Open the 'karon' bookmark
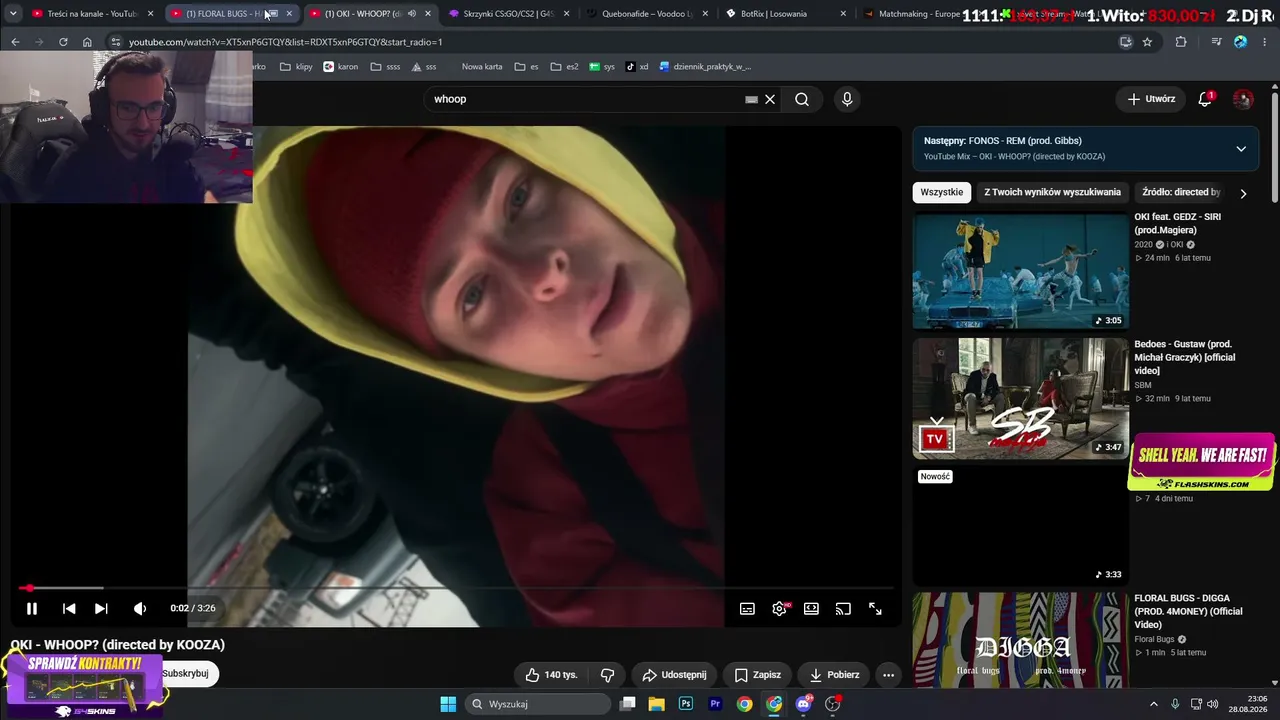Image resolution: width=1280 pixels, height=720 pixels. click(340, 67)
